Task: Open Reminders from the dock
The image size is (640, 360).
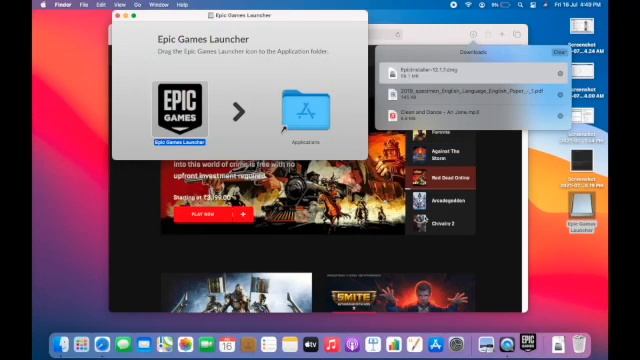Action: point(269,344)
